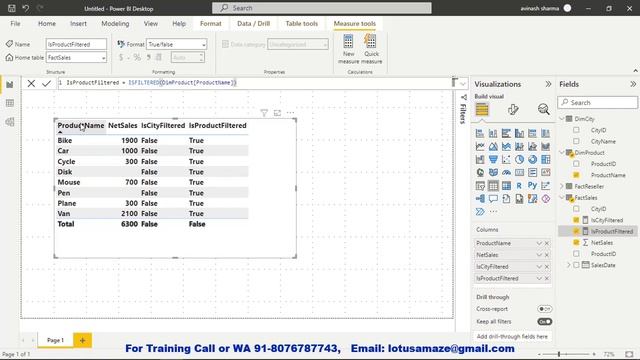
Task: Switch to Data view in left sidebar
Action: (10, 103)
